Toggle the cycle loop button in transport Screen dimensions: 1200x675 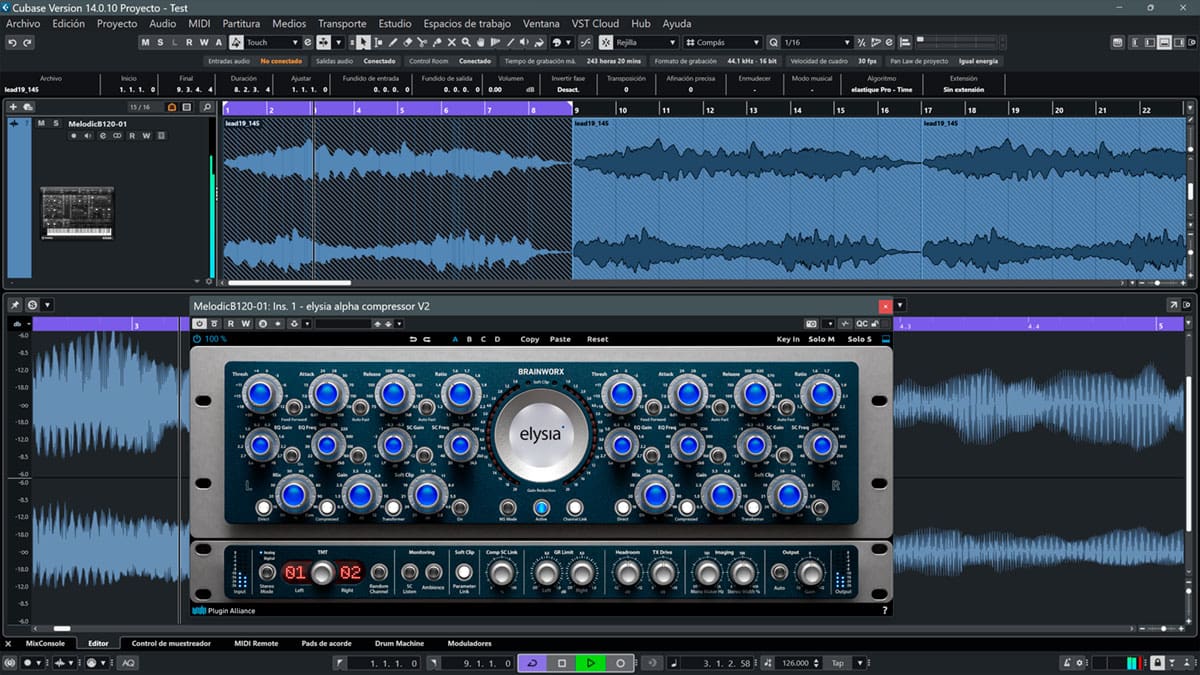(x=532, y=663)
